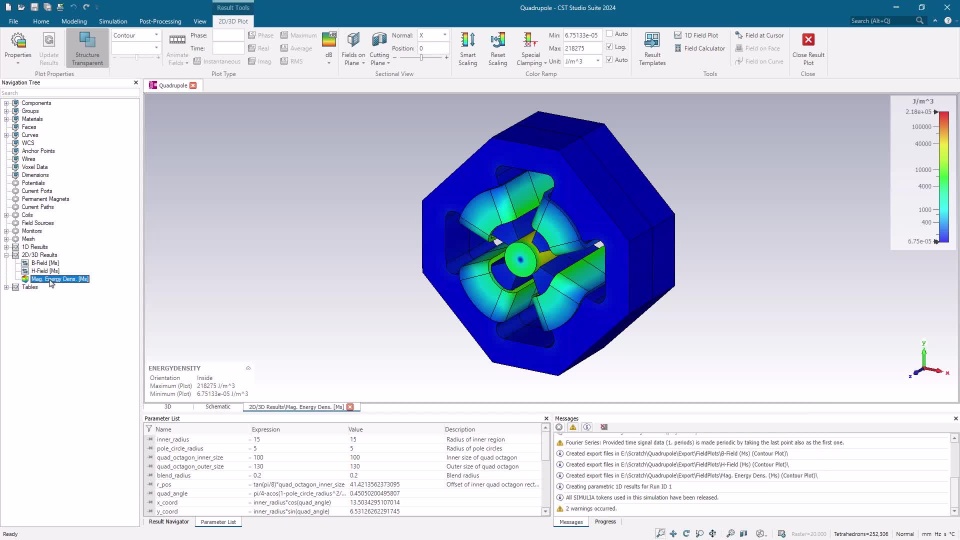Toggle Structure Transparent view
This screenshot has height=540, width=960.
(87, 48)
